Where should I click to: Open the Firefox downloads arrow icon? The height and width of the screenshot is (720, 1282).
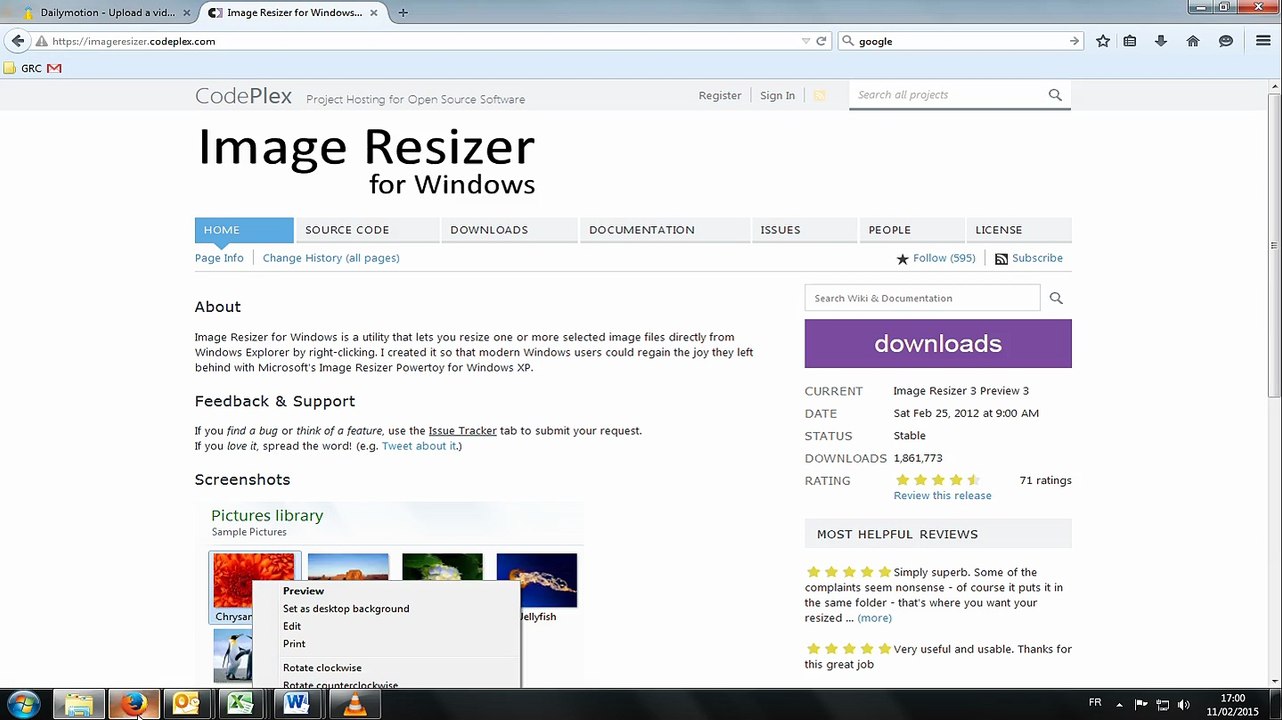(1161, 41)
